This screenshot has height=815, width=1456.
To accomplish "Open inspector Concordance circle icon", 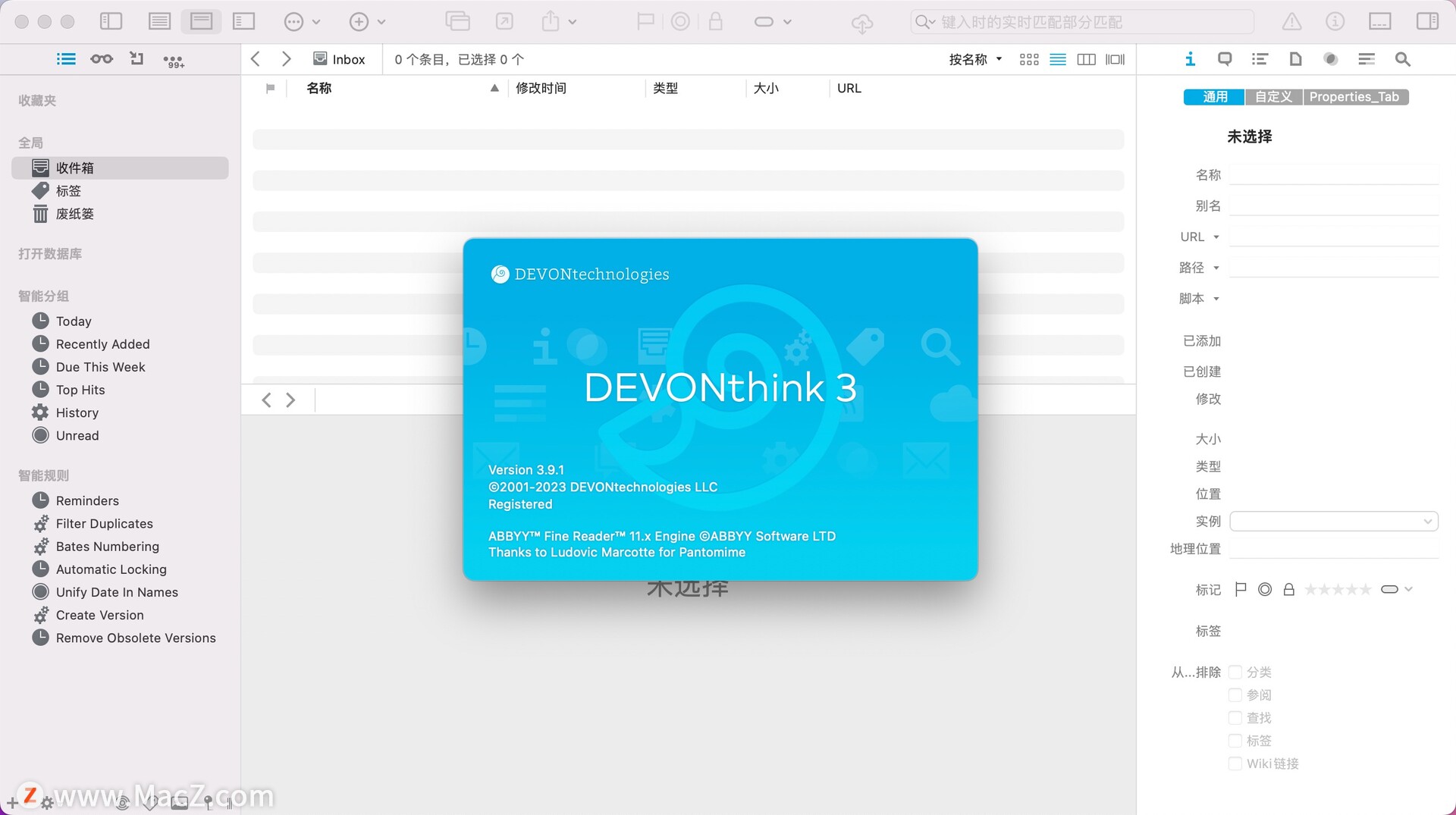I will tap(1331, 59).
